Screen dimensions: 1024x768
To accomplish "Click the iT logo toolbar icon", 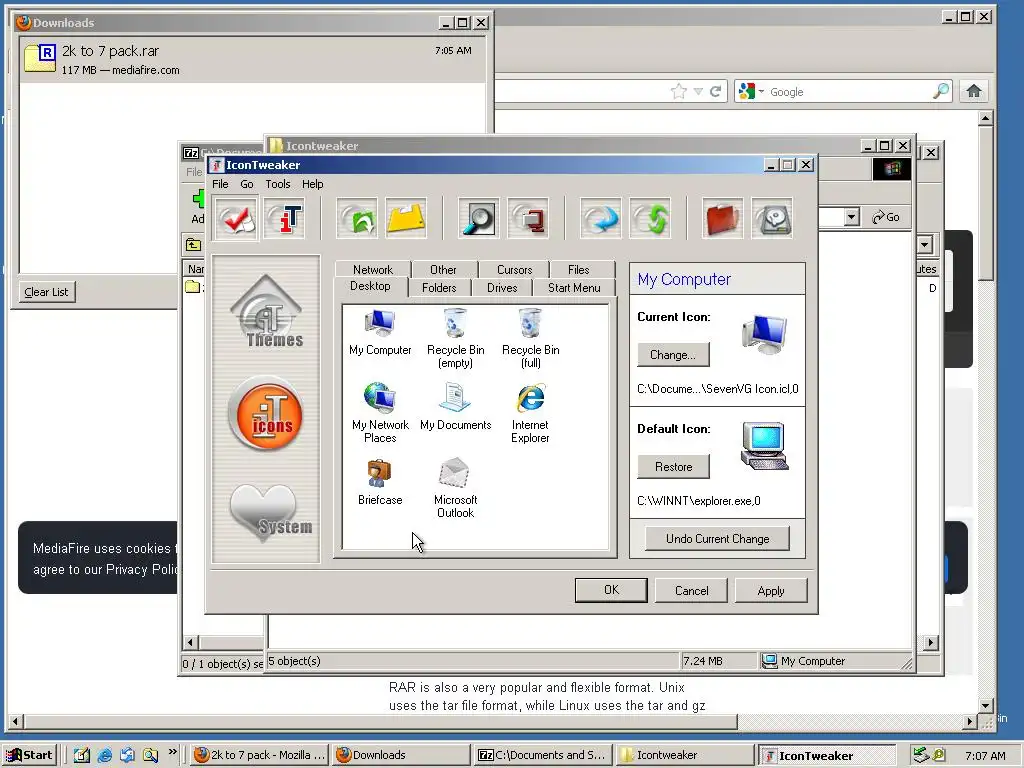I will tap(285, 219).
